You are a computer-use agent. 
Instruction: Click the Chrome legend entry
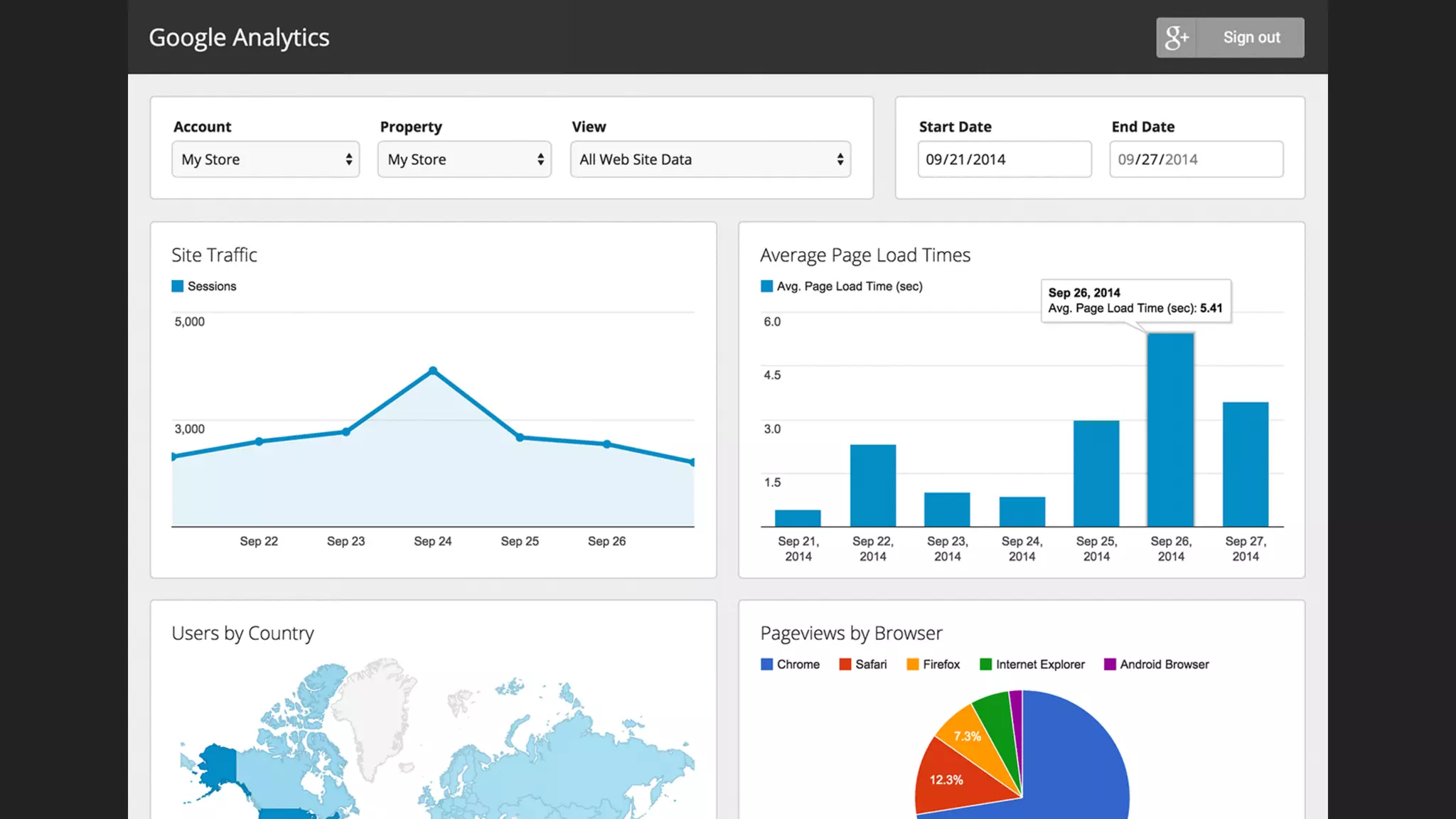tap(790, 665)
